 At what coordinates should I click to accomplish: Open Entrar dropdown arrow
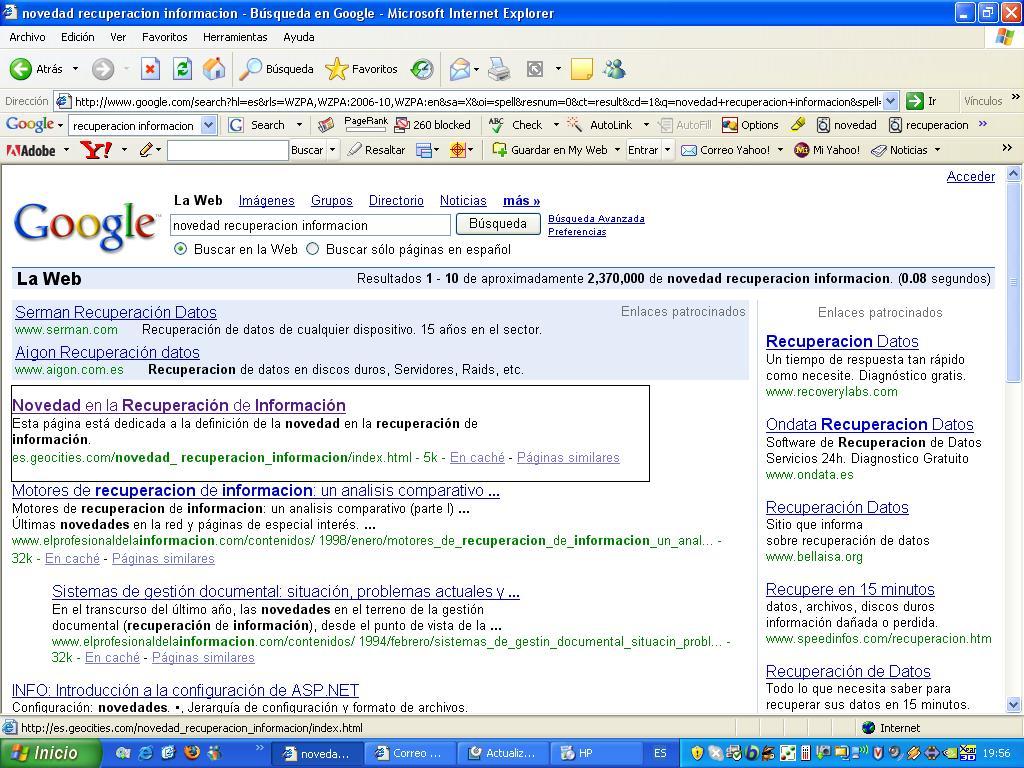(x=667, y=150)
